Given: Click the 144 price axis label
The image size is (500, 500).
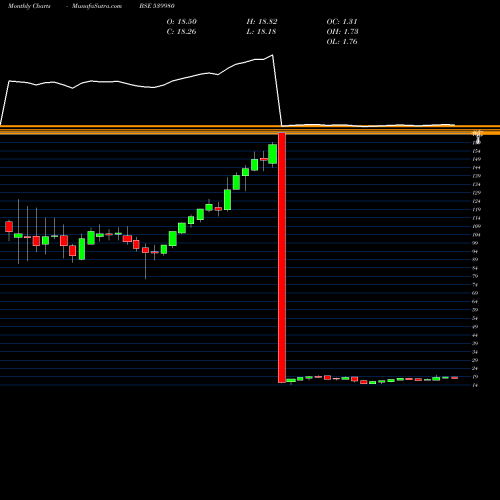Looking at the screenshot, I should 477,168.
